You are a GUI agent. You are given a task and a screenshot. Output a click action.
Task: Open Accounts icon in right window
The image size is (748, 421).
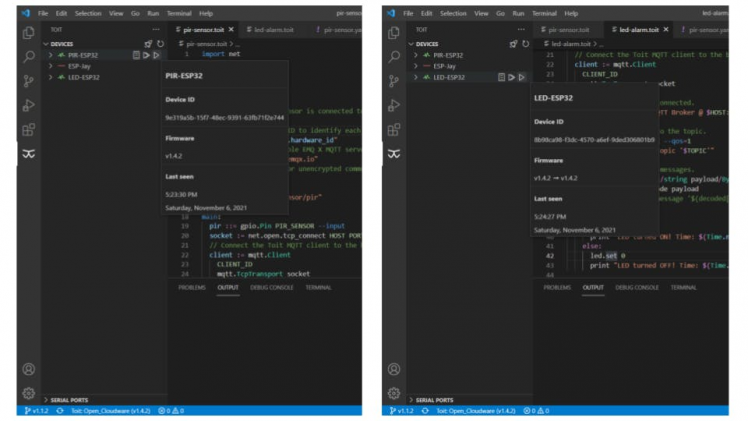pyautogui.click(x=394, y=369)
